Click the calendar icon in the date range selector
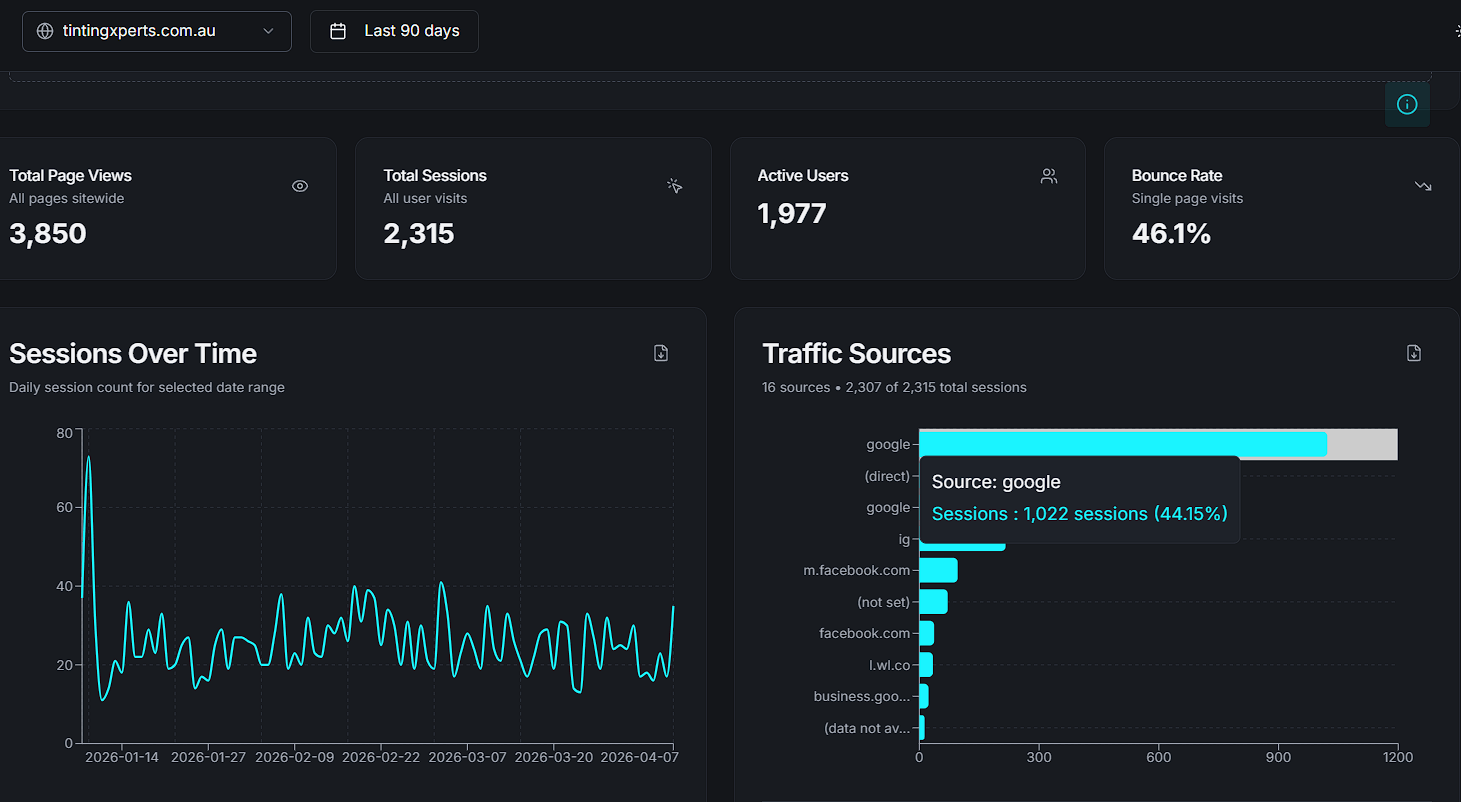This screenshot has height=802, width=1461. 338,31
